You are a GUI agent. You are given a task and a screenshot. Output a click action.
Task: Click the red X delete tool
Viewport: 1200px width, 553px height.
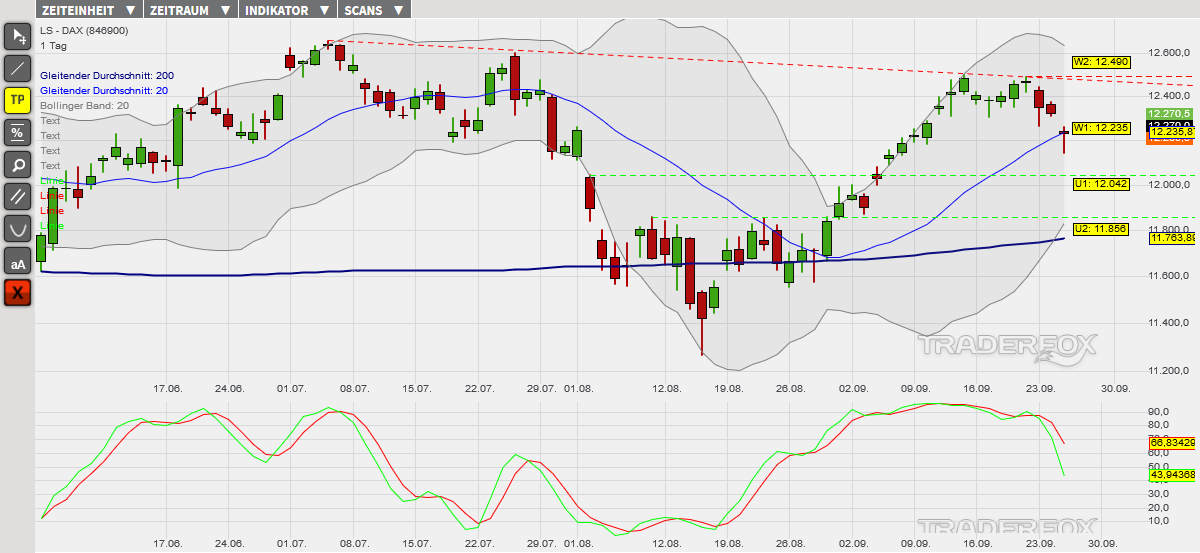pos(18,292)
